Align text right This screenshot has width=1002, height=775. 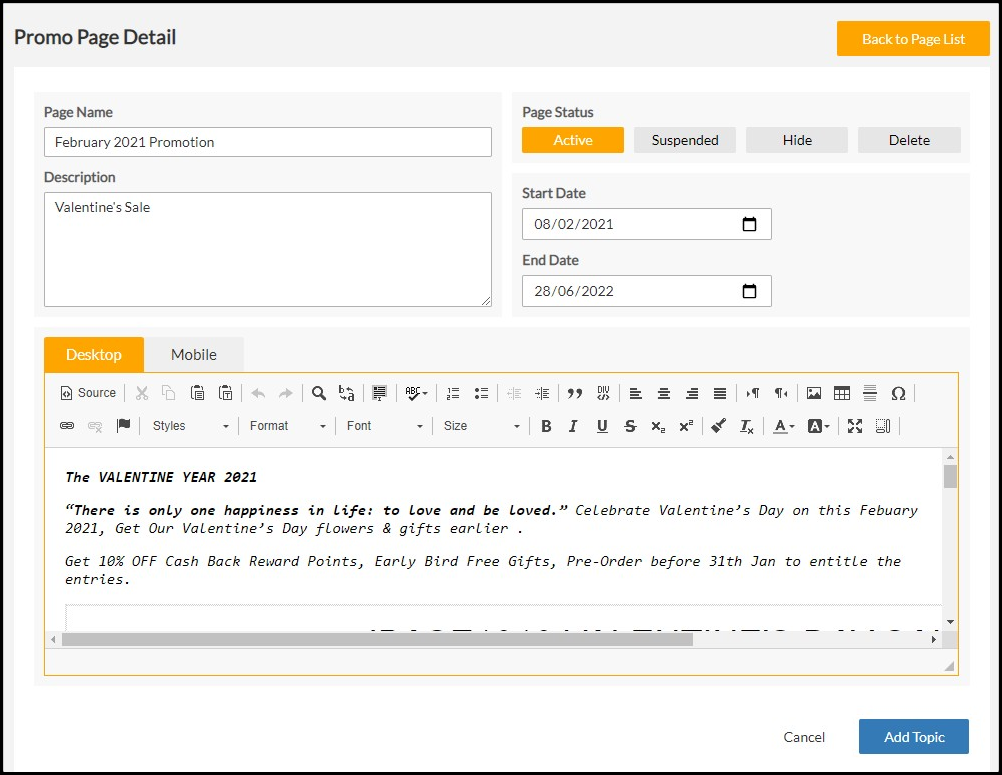tap(691, 393)
